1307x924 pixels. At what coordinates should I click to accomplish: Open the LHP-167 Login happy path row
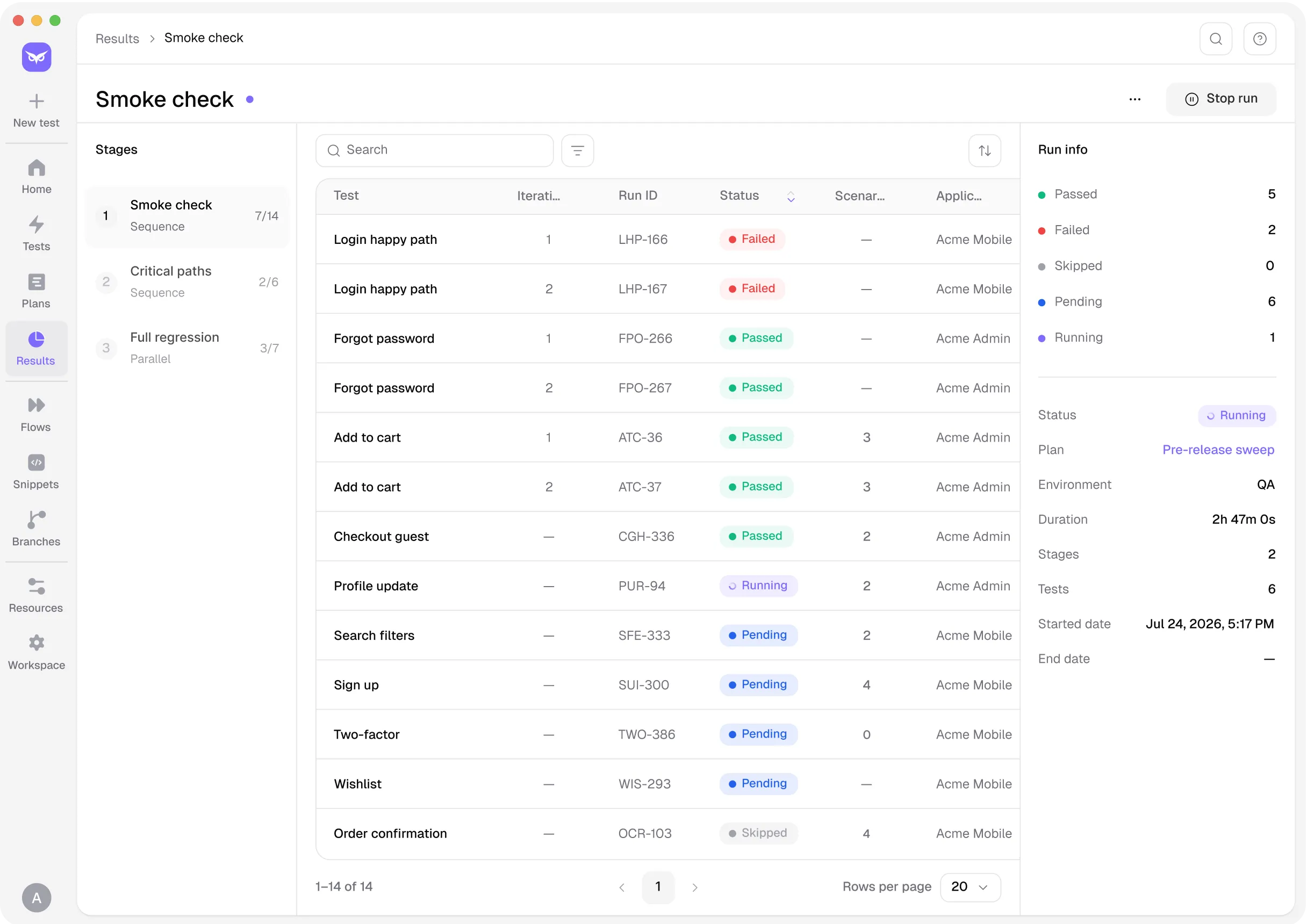(x=667, y=288)
